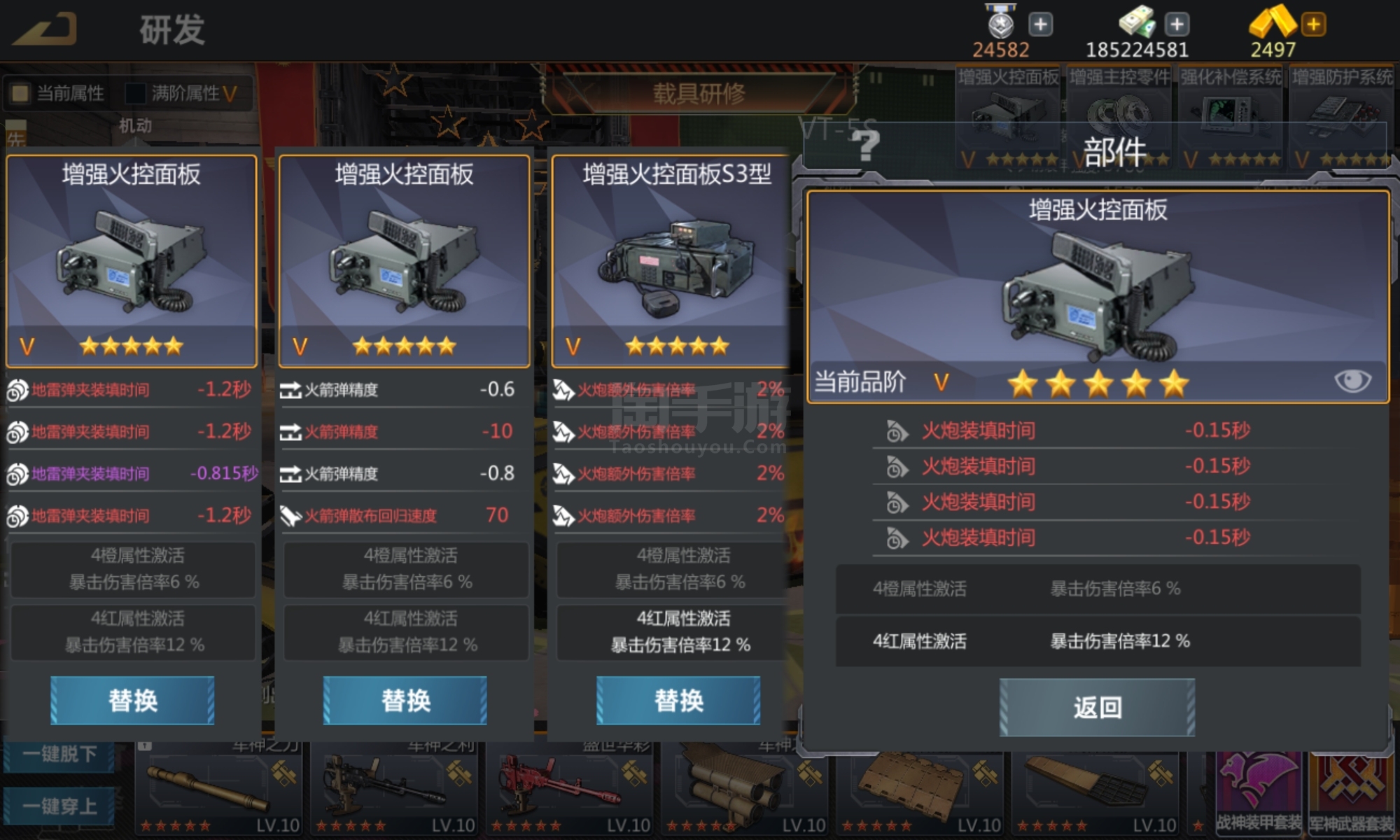Add medals with the plus icon beside 24582
This screenshot has height=840, width=1400.
click(1041, 24)
